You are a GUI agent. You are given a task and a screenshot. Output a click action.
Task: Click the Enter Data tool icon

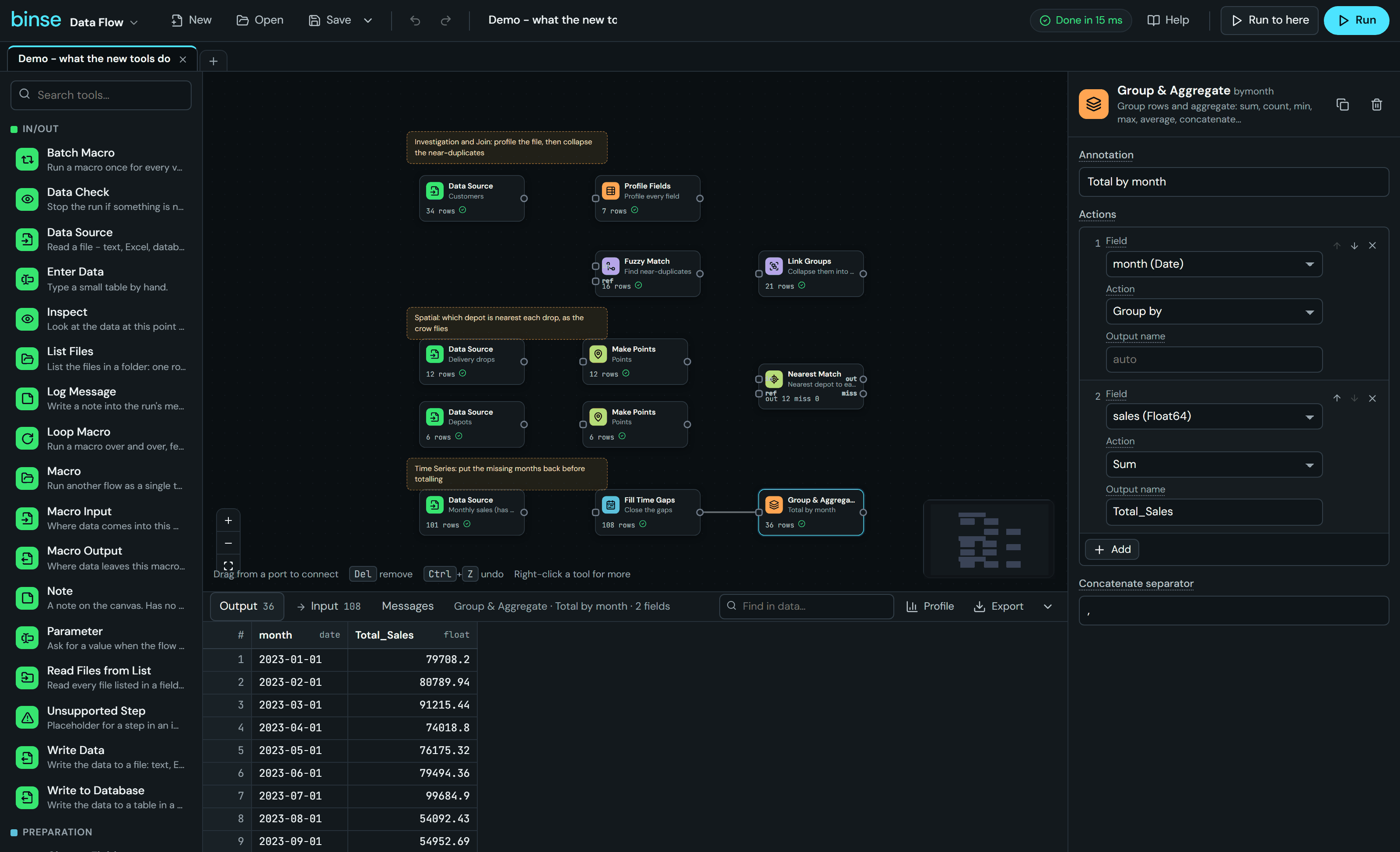point(27,279)
